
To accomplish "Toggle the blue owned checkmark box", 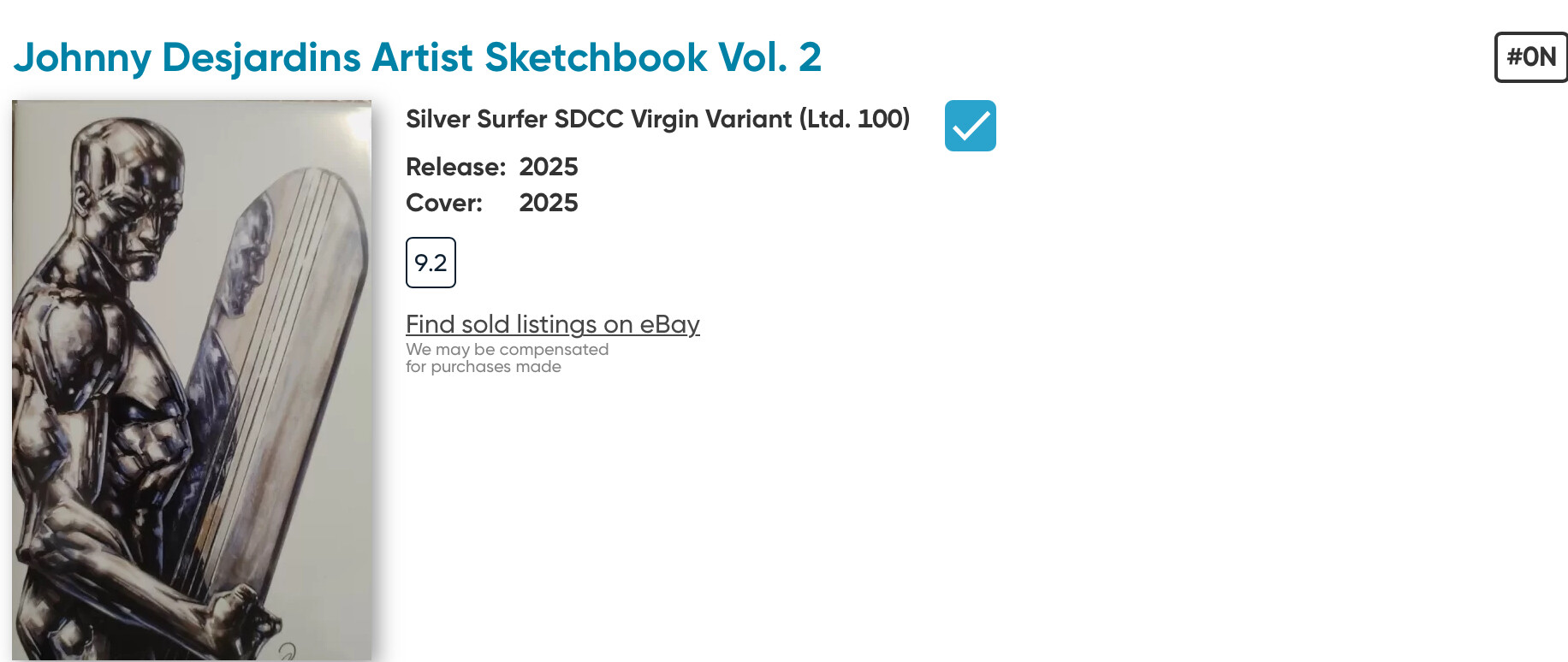I will (x=970, y=126).
